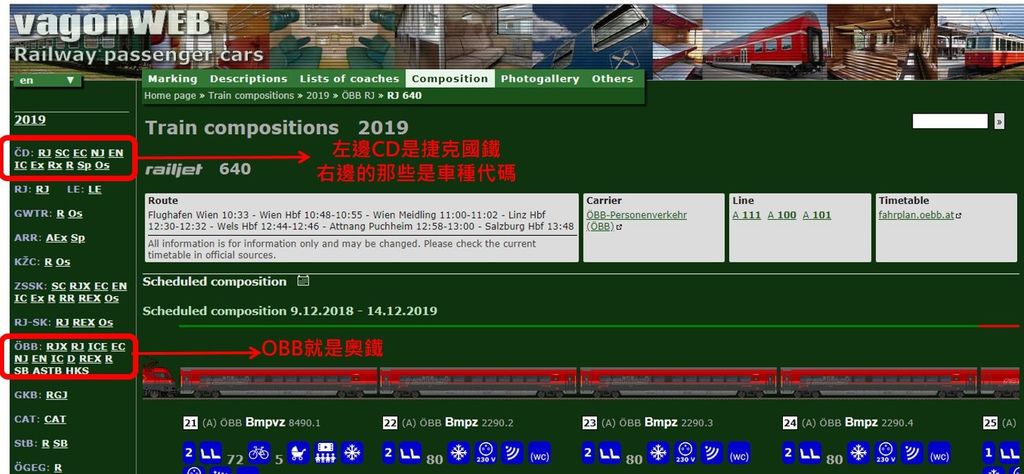Click the air conditioning snowflake of car 21
This screenshot has width=1024, height=474.
(x=352, y=452)
